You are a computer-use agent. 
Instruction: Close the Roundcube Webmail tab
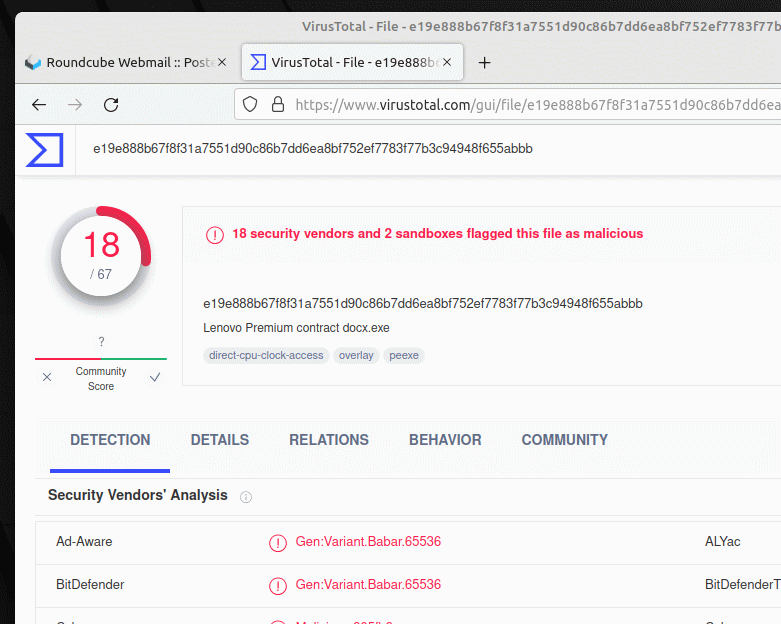pos(222,62)
